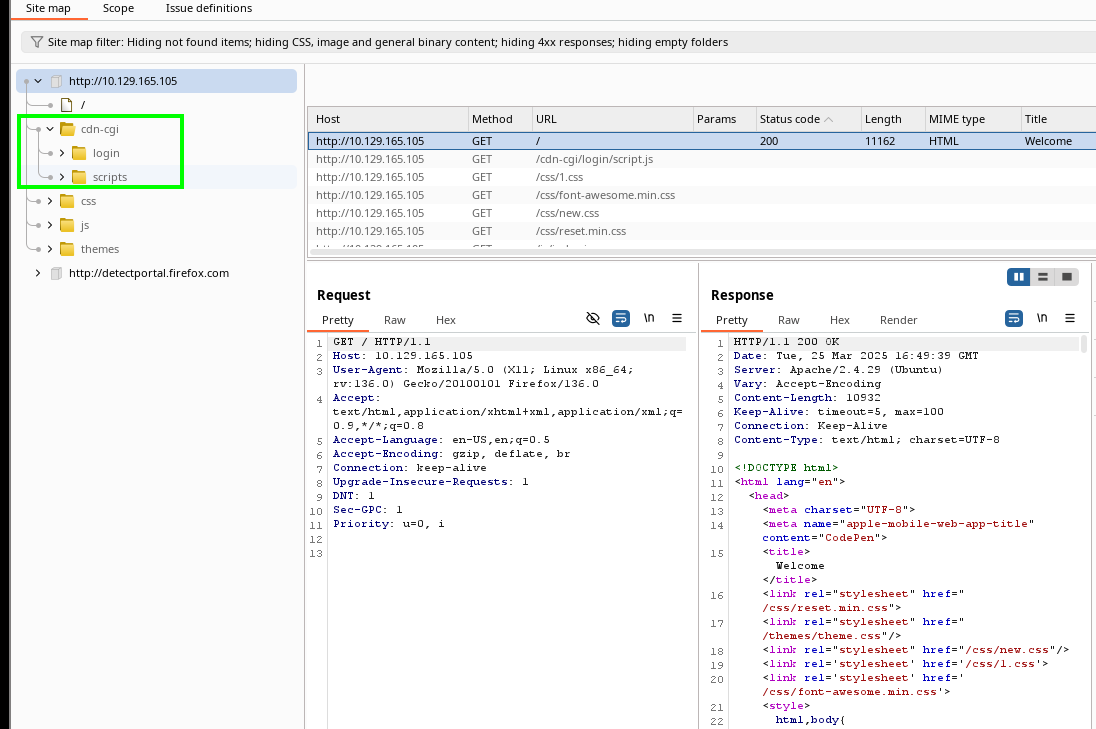
Task: Select the row with status code 200
Action: click(702, 141)
